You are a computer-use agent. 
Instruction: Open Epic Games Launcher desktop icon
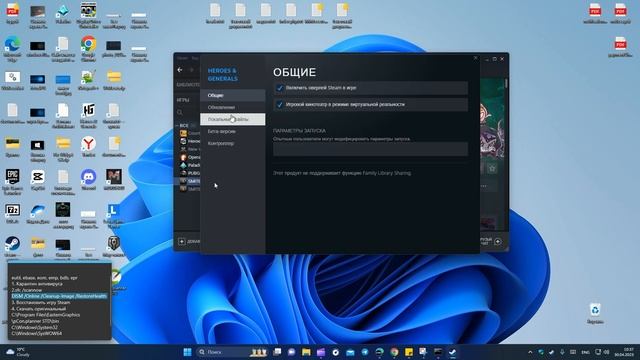tap(12, 181)
